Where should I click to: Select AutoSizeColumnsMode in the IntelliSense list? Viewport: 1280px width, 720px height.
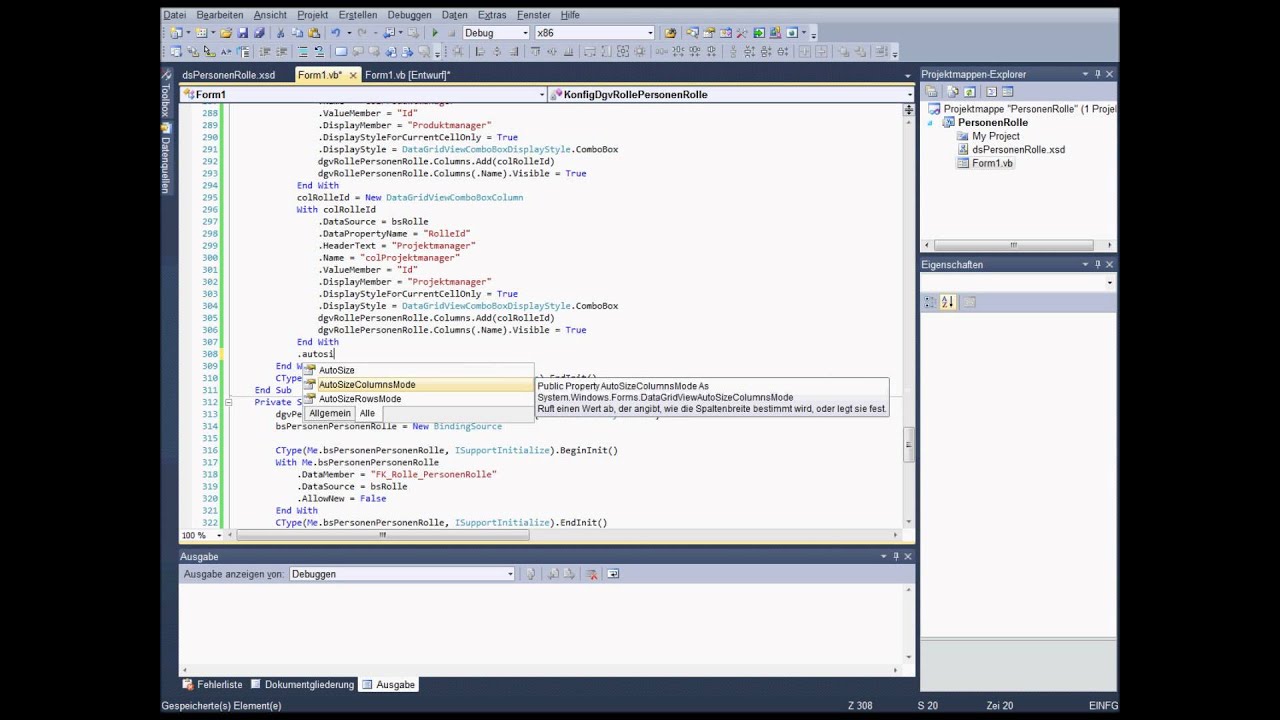419,385
